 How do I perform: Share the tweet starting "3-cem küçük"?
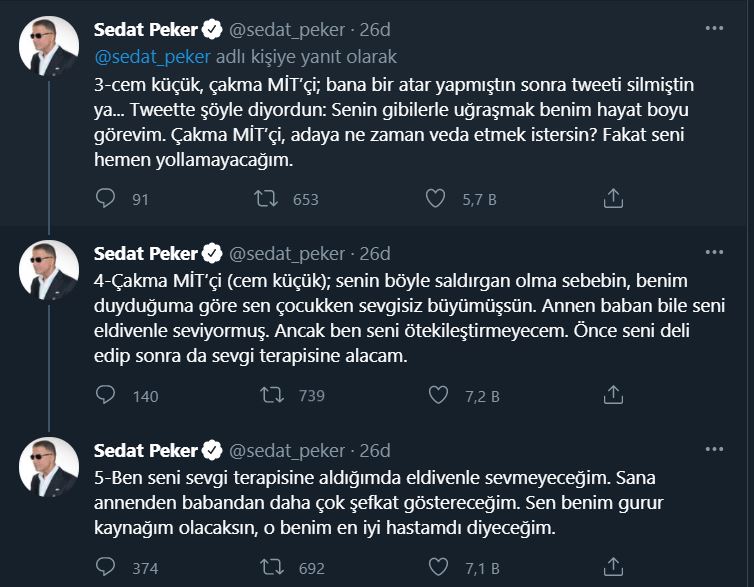tap(613, 199)
